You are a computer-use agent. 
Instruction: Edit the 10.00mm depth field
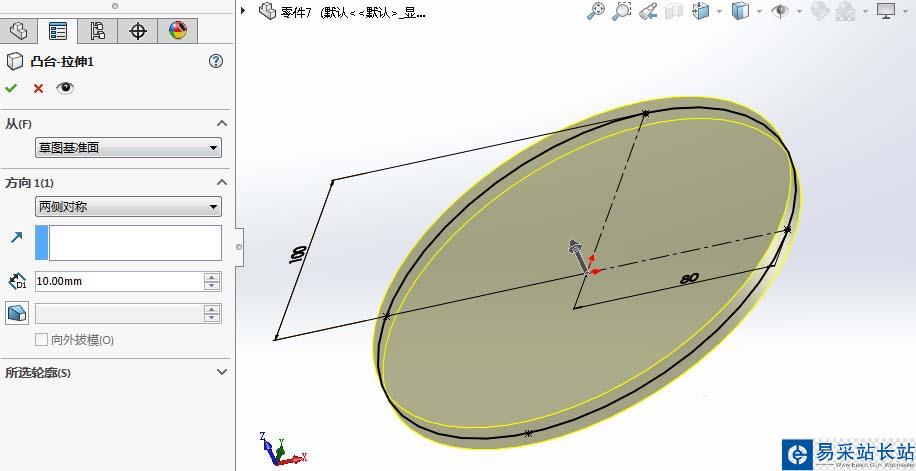[119, 281]
